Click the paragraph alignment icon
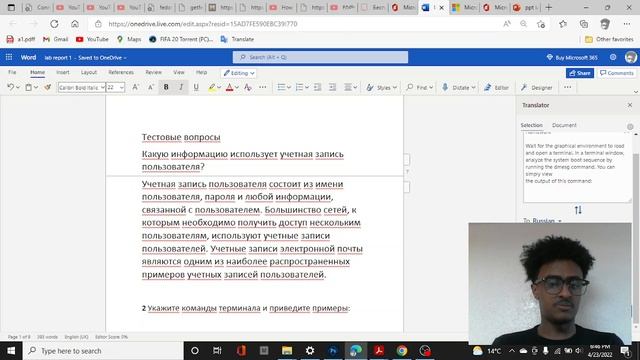Viewport: 640px width, 360px height. point(348,87)
